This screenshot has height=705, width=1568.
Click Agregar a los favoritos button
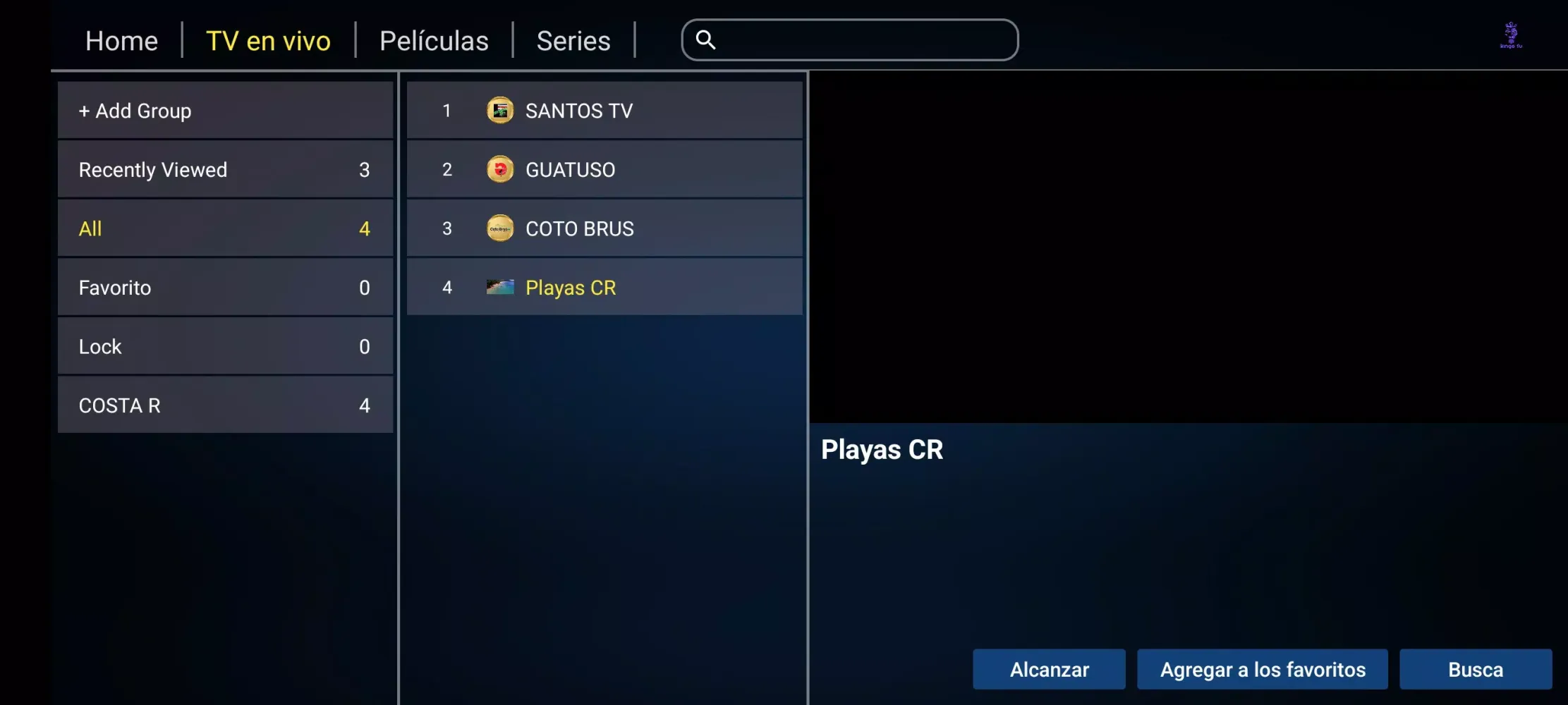(x=1263, y=669)
